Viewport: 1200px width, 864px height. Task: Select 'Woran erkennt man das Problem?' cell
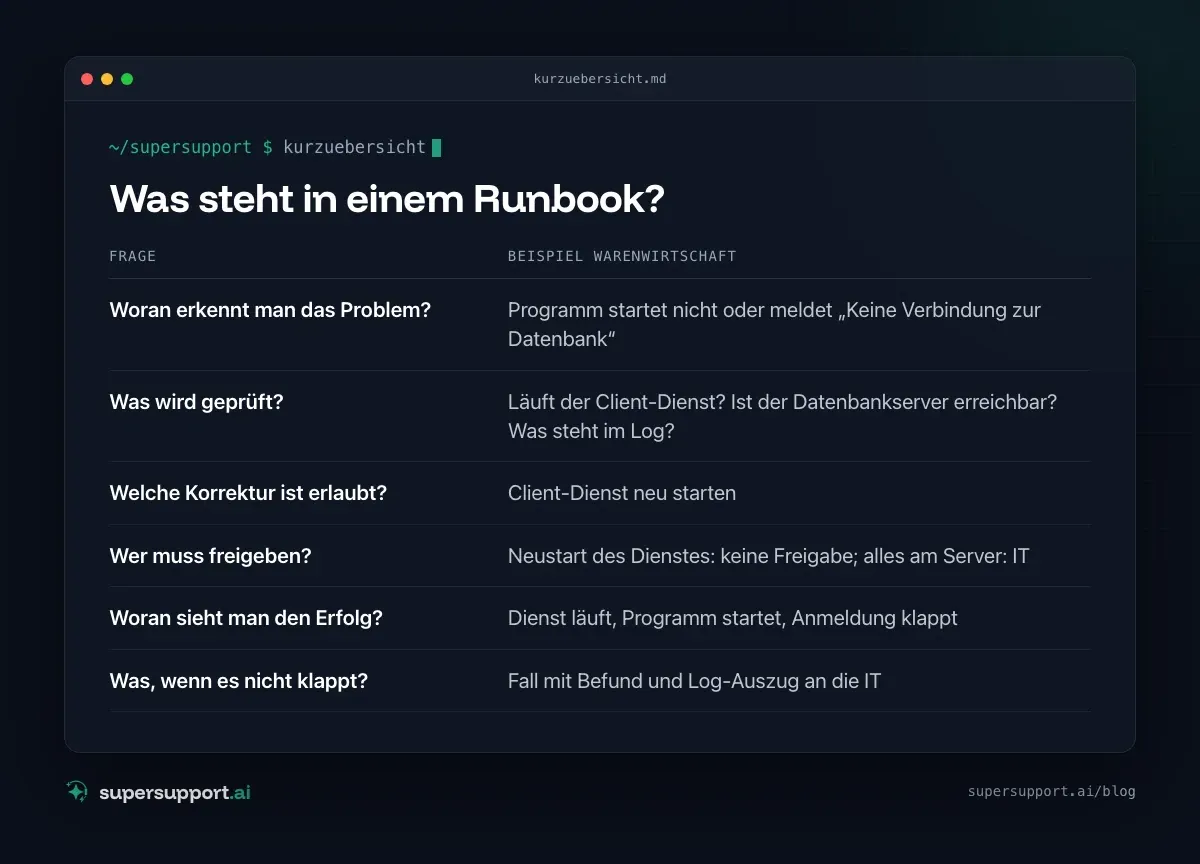(270, 310)
